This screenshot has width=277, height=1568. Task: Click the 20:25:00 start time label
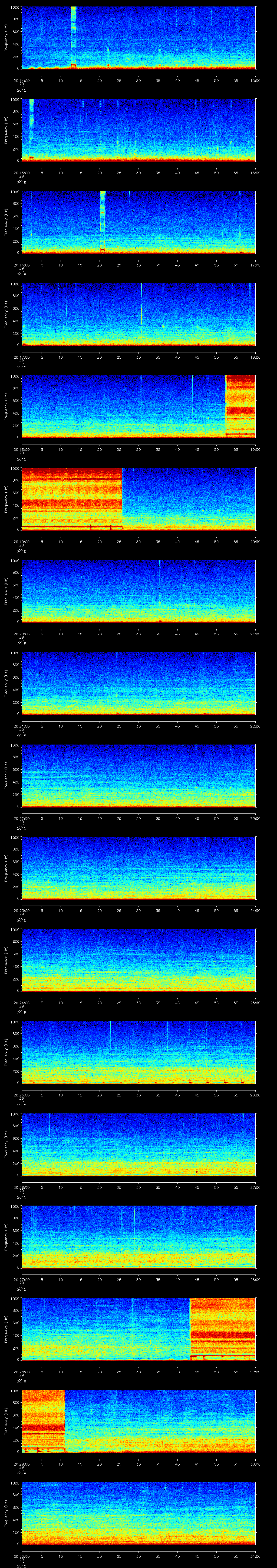pyautogui.click(x=21, y=1095)
